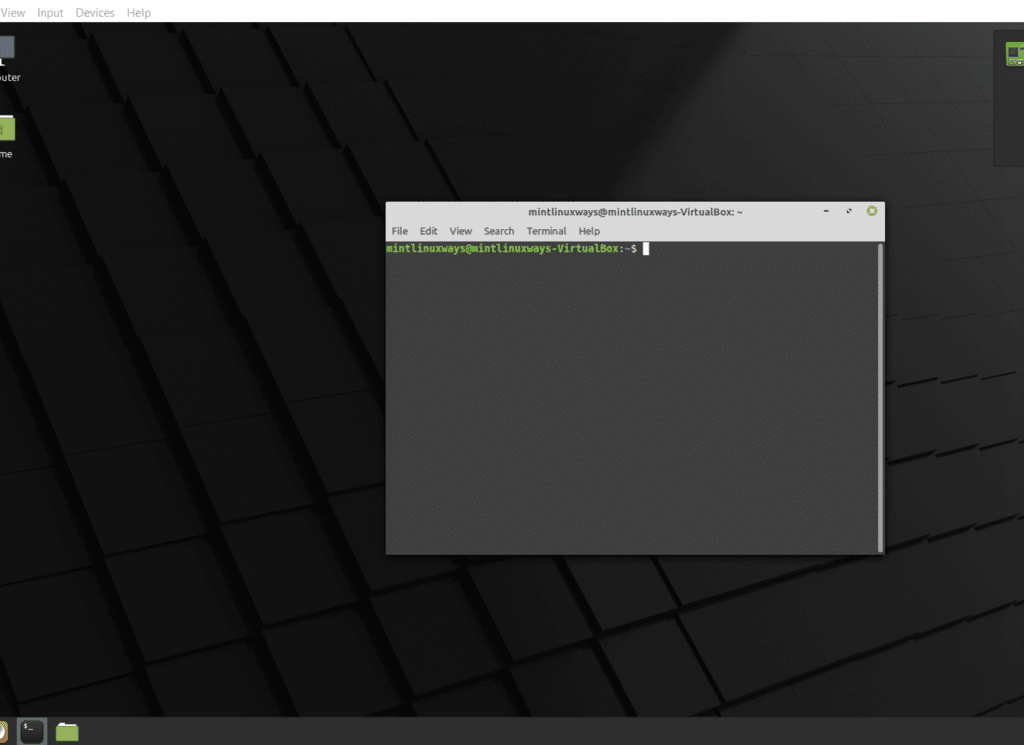Select the terminal View menu
Viewport: 1024px width, 745px height.
tap(460, 230)
